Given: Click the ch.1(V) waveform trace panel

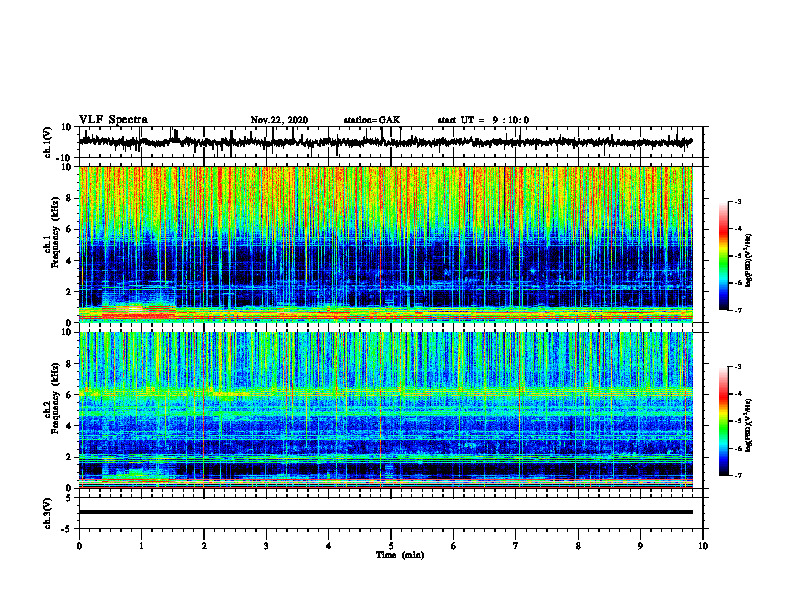Looking at the screenshot, I should pyautogui.click(x=391, y=142).
